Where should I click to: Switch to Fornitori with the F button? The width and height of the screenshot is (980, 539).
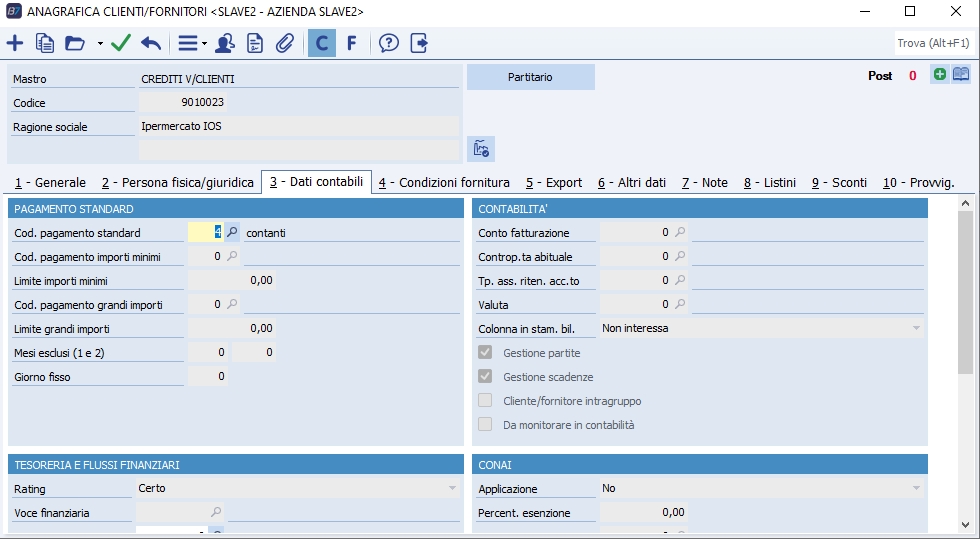tap(351, 43)
